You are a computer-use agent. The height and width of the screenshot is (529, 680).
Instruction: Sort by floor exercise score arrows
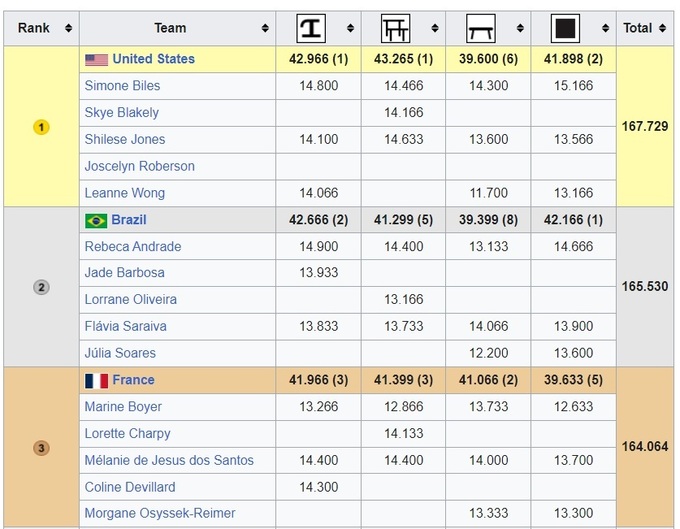[x=604, y=28]
